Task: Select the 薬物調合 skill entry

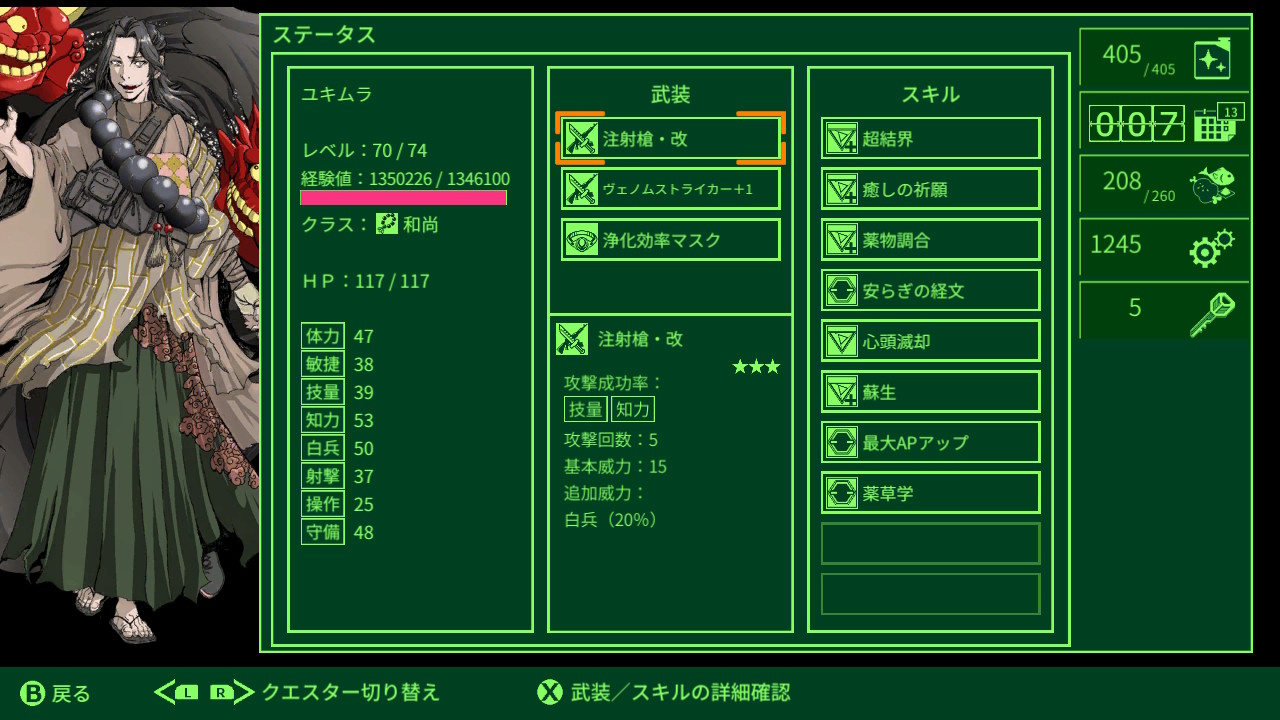Action: 931,240
